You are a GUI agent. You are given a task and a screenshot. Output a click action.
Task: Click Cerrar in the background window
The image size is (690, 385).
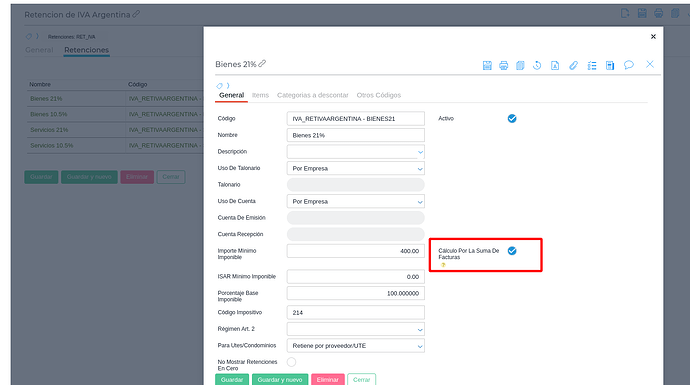pyautogui.click(x=171, y=177)
